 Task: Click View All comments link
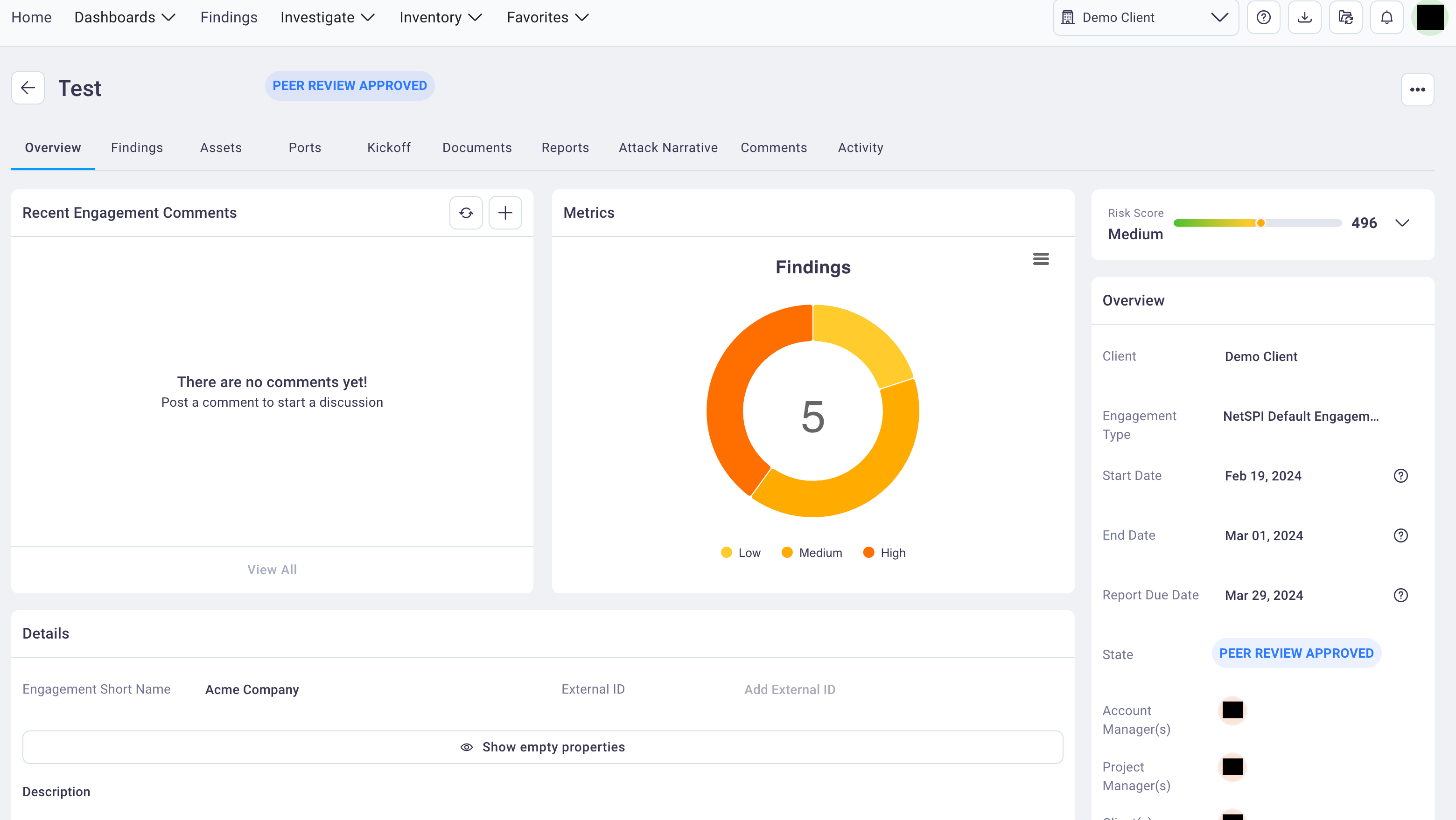[x=272, y=570]
